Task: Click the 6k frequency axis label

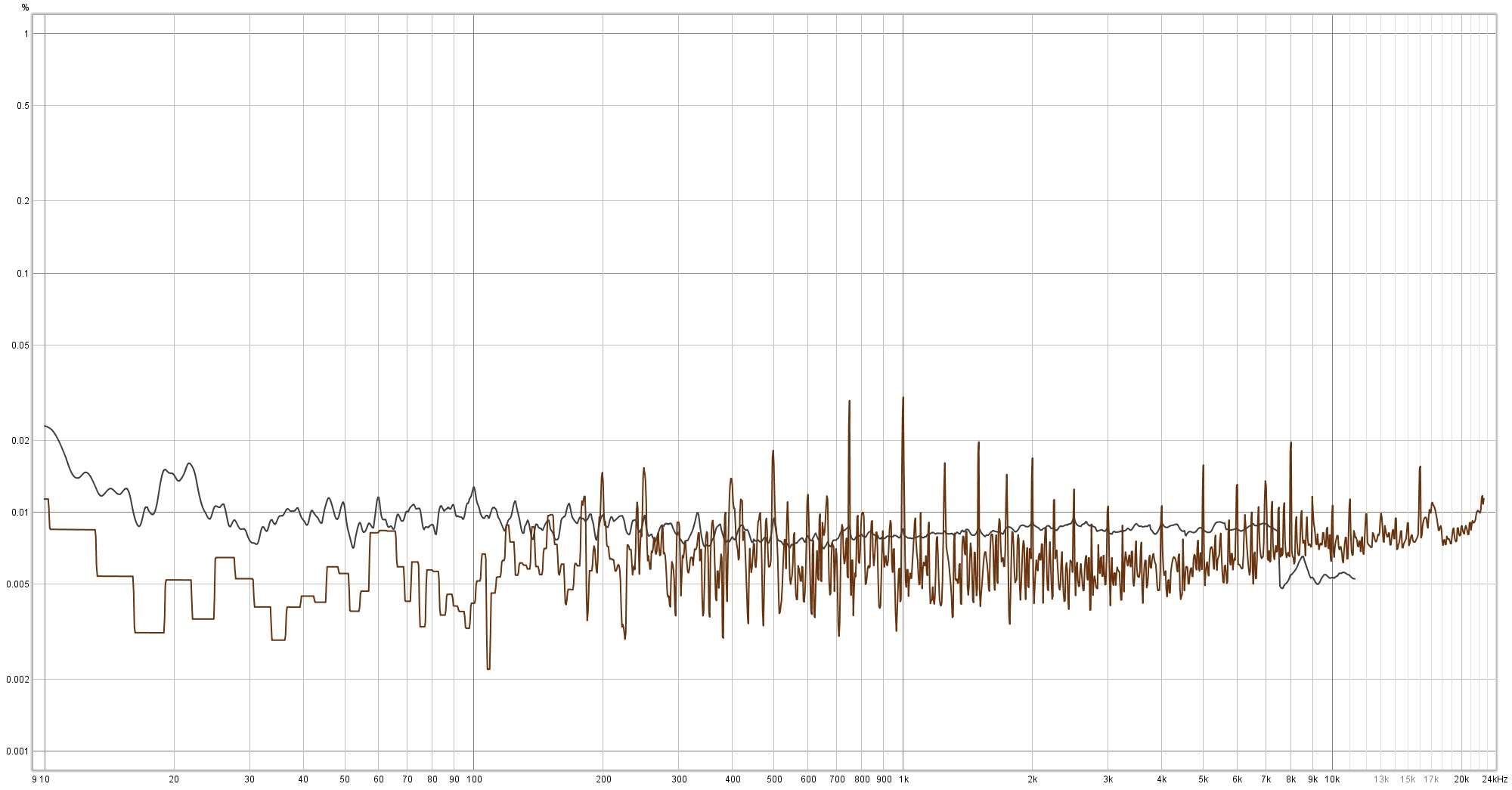Action: point(1238,779)
